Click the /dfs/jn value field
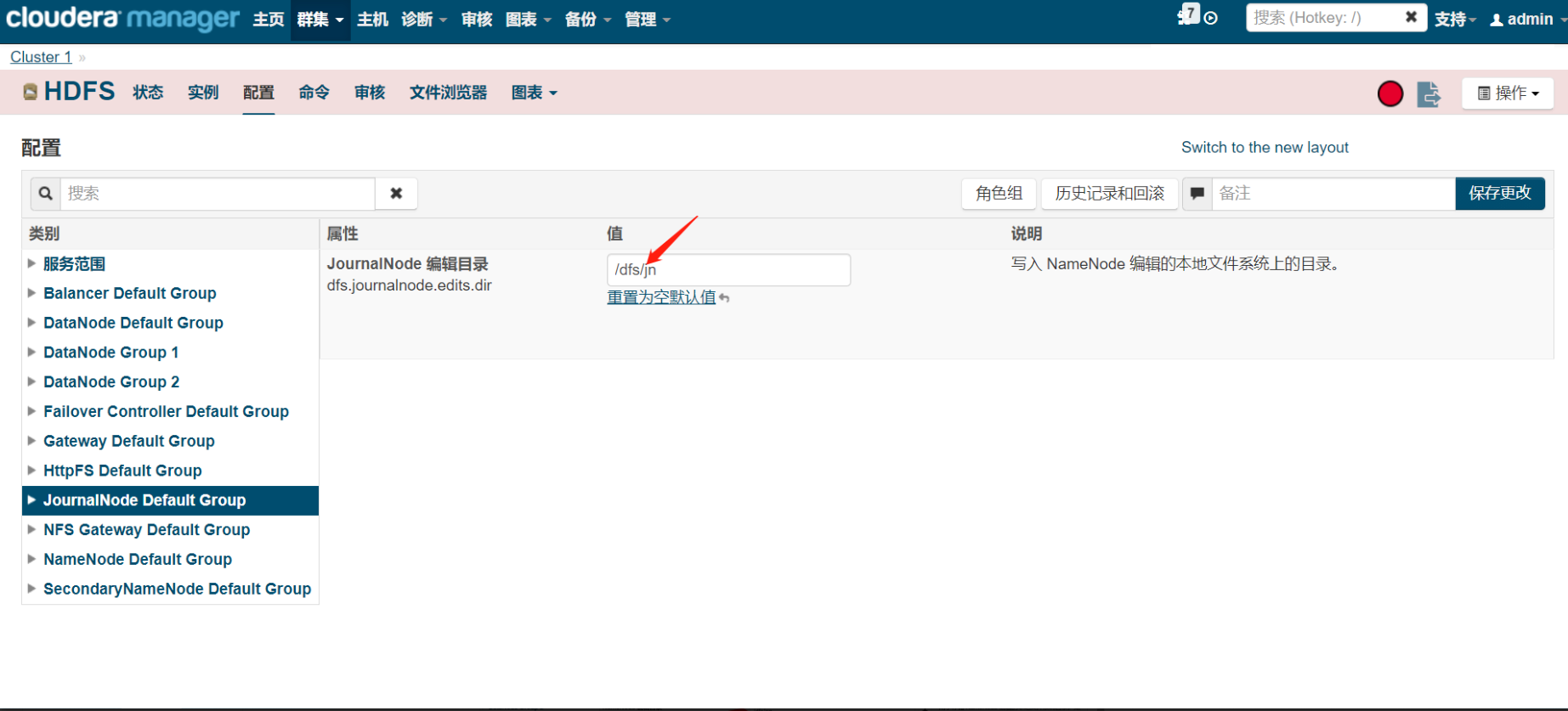 (x=728, y=270)
